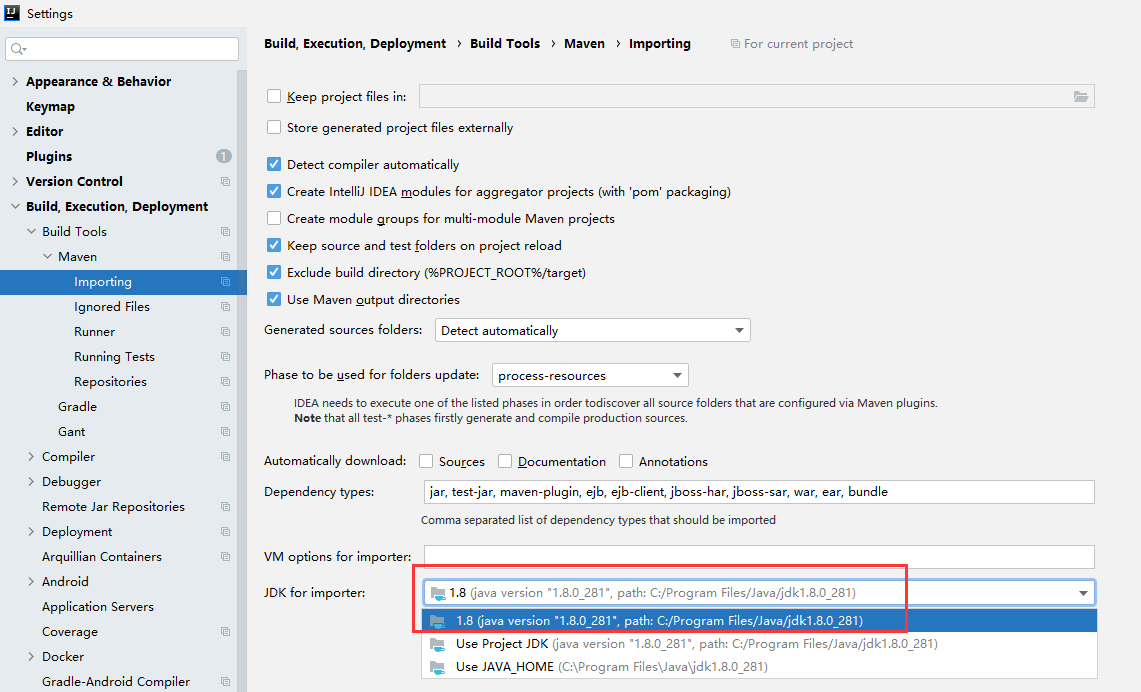The height and width of the screenshot is (692, 1141).
Task: Click the Keep project files path field
Action: pyautogui.click(x=757, y=96)
